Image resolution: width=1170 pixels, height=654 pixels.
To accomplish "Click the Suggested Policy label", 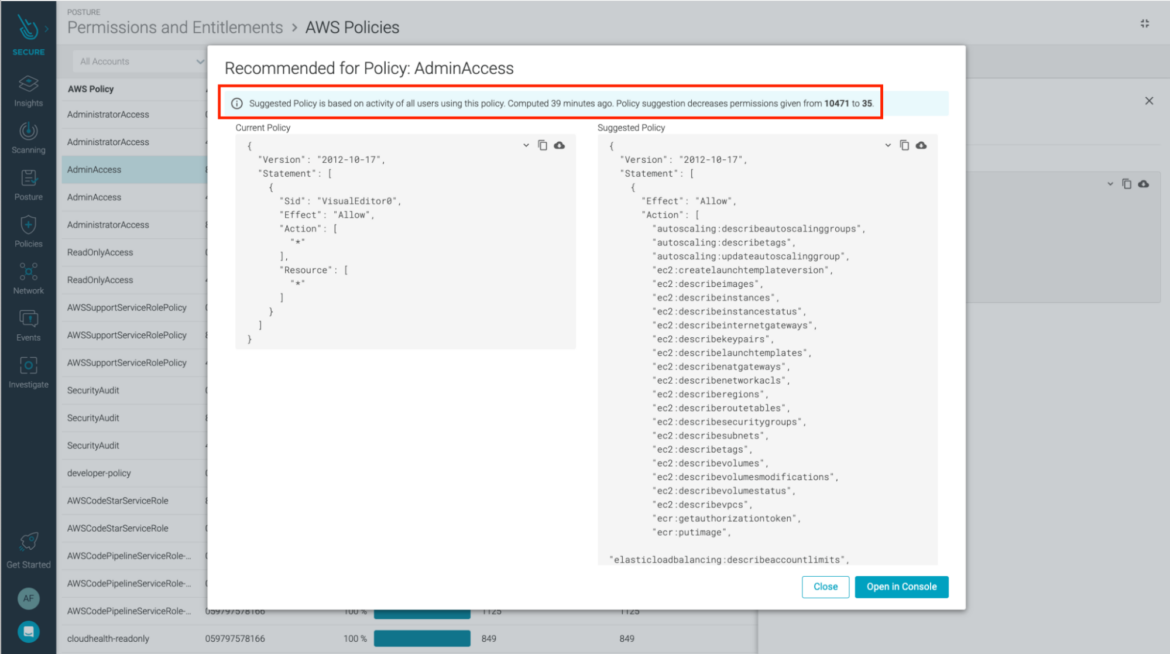I will point(631,128).
